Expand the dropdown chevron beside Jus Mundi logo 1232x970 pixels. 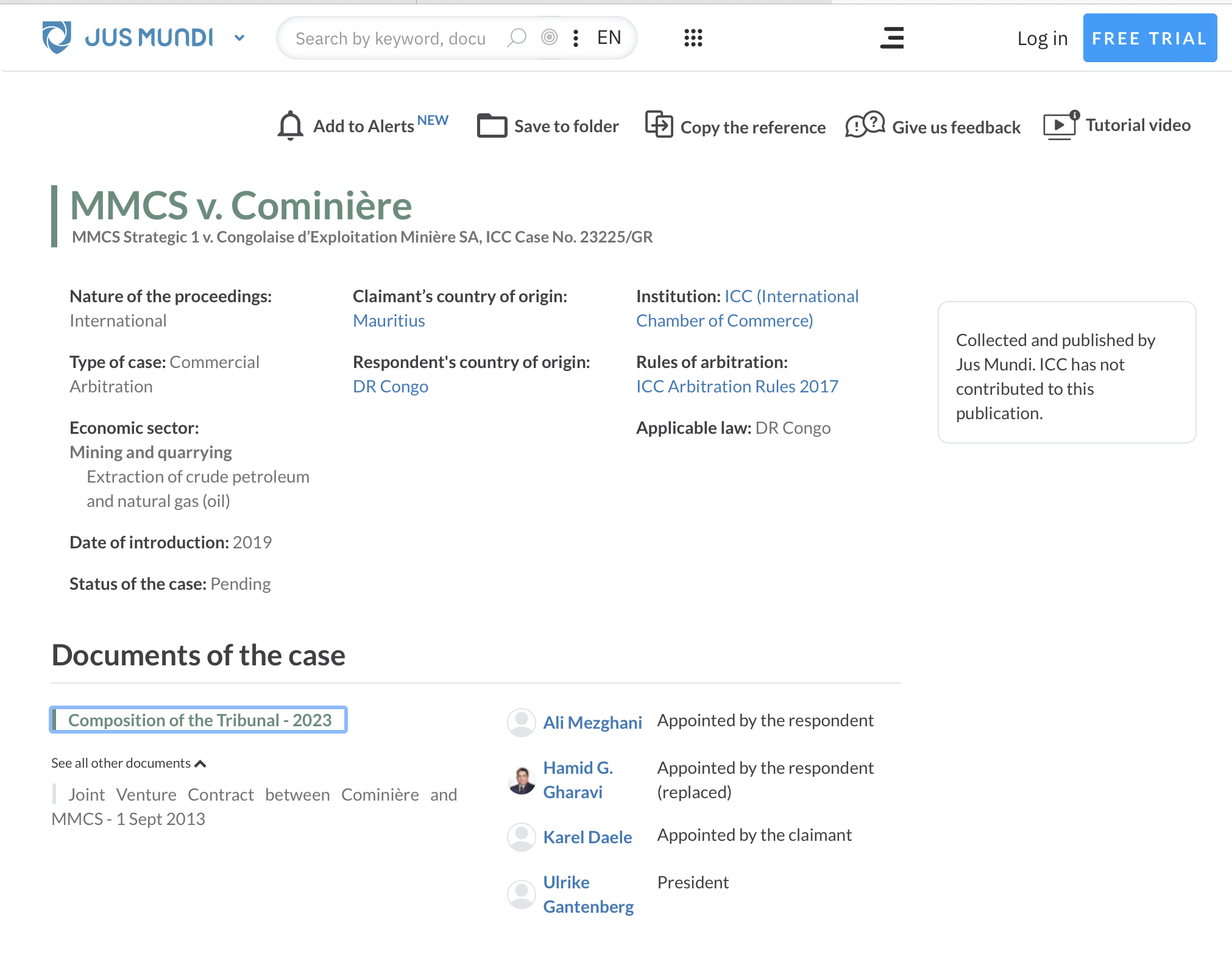[x=239, y=38]
